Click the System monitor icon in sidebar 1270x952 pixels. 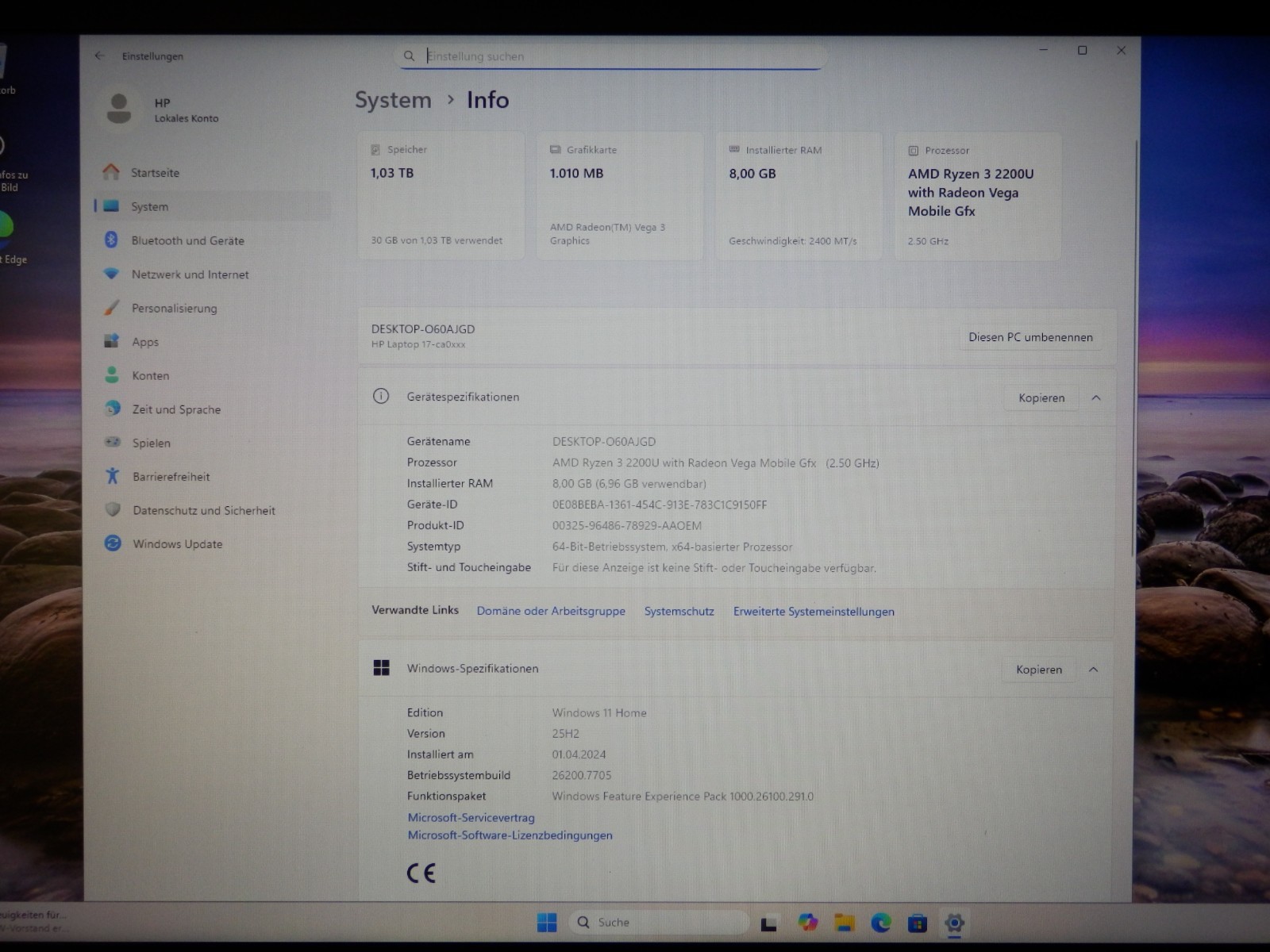coord(111,206)
